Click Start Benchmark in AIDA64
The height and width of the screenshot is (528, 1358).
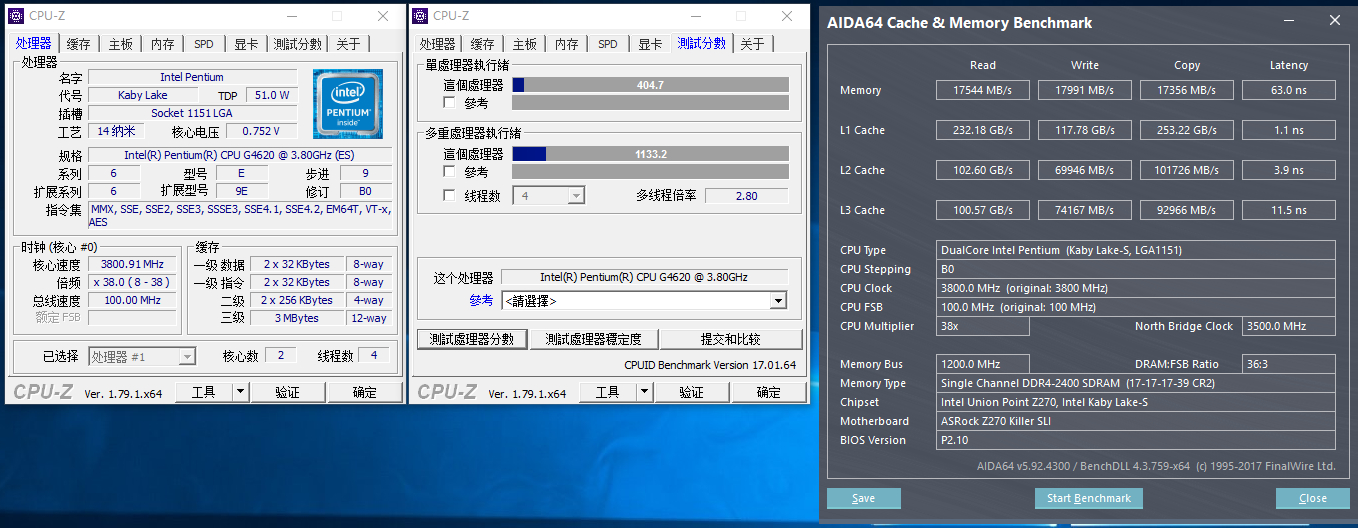(1089, 498)
